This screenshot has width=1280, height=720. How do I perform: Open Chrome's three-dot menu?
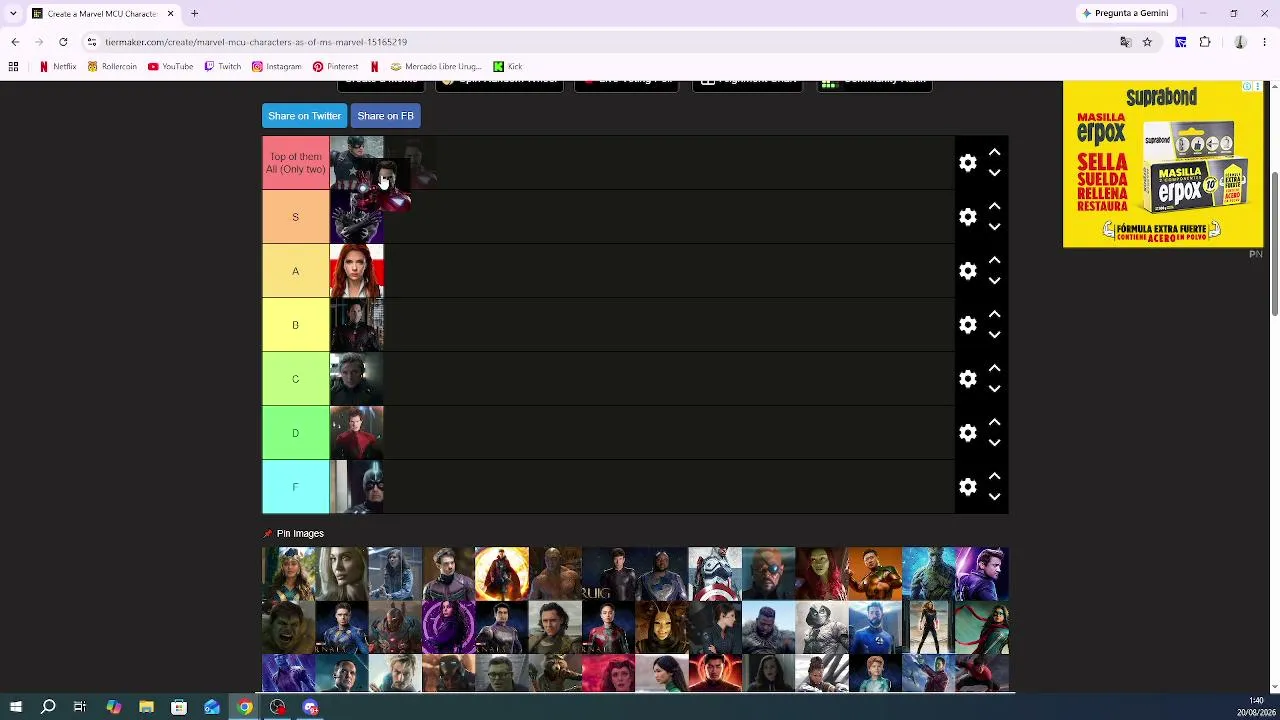point(1265,42)
